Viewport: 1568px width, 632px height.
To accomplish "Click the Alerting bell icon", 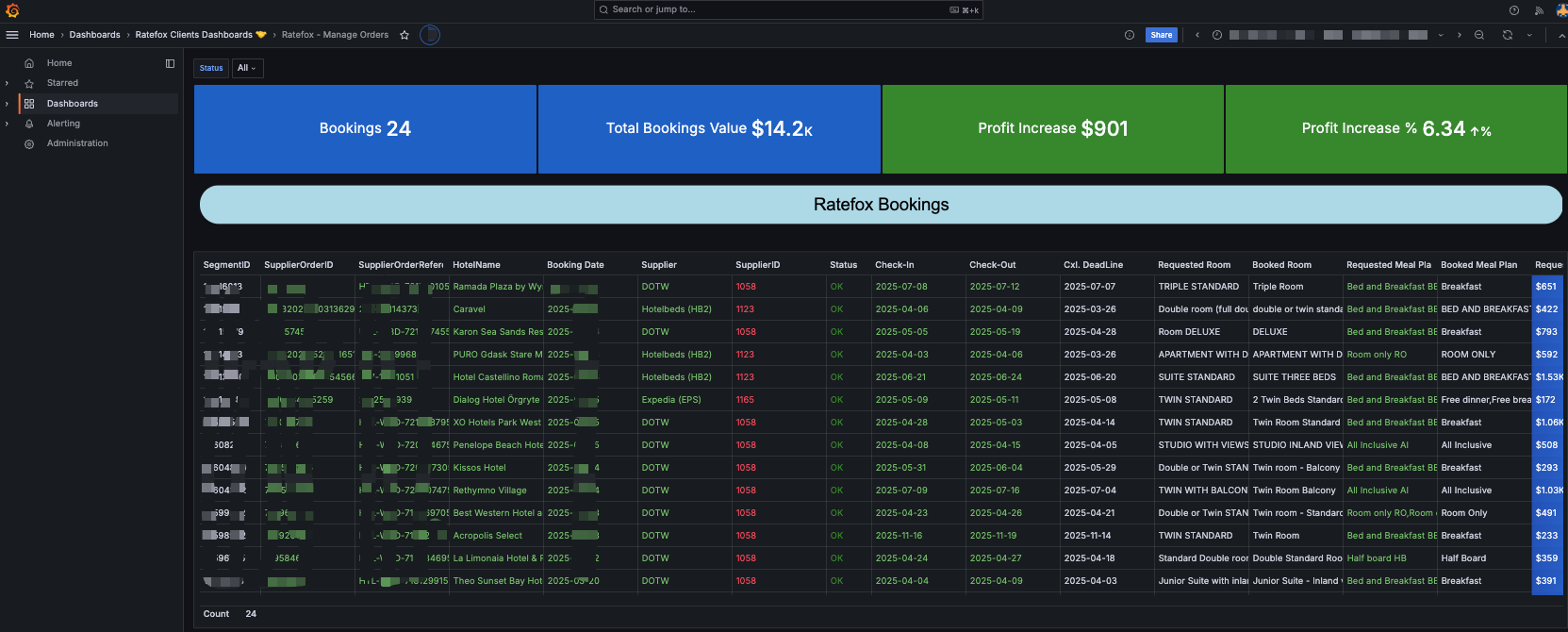I will coord(29,124).
